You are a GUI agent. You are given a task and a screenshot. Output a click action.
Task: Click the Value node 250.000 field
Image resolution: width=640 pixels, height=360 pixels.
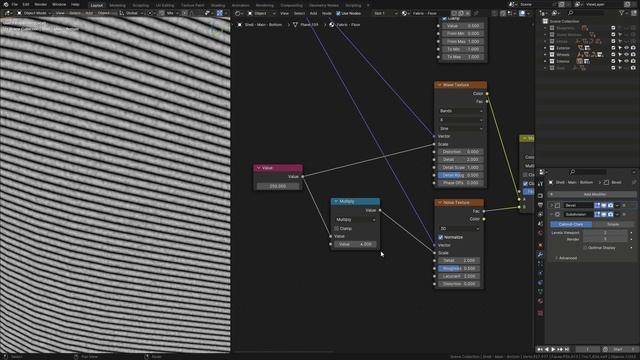click(x=278, y=186)
